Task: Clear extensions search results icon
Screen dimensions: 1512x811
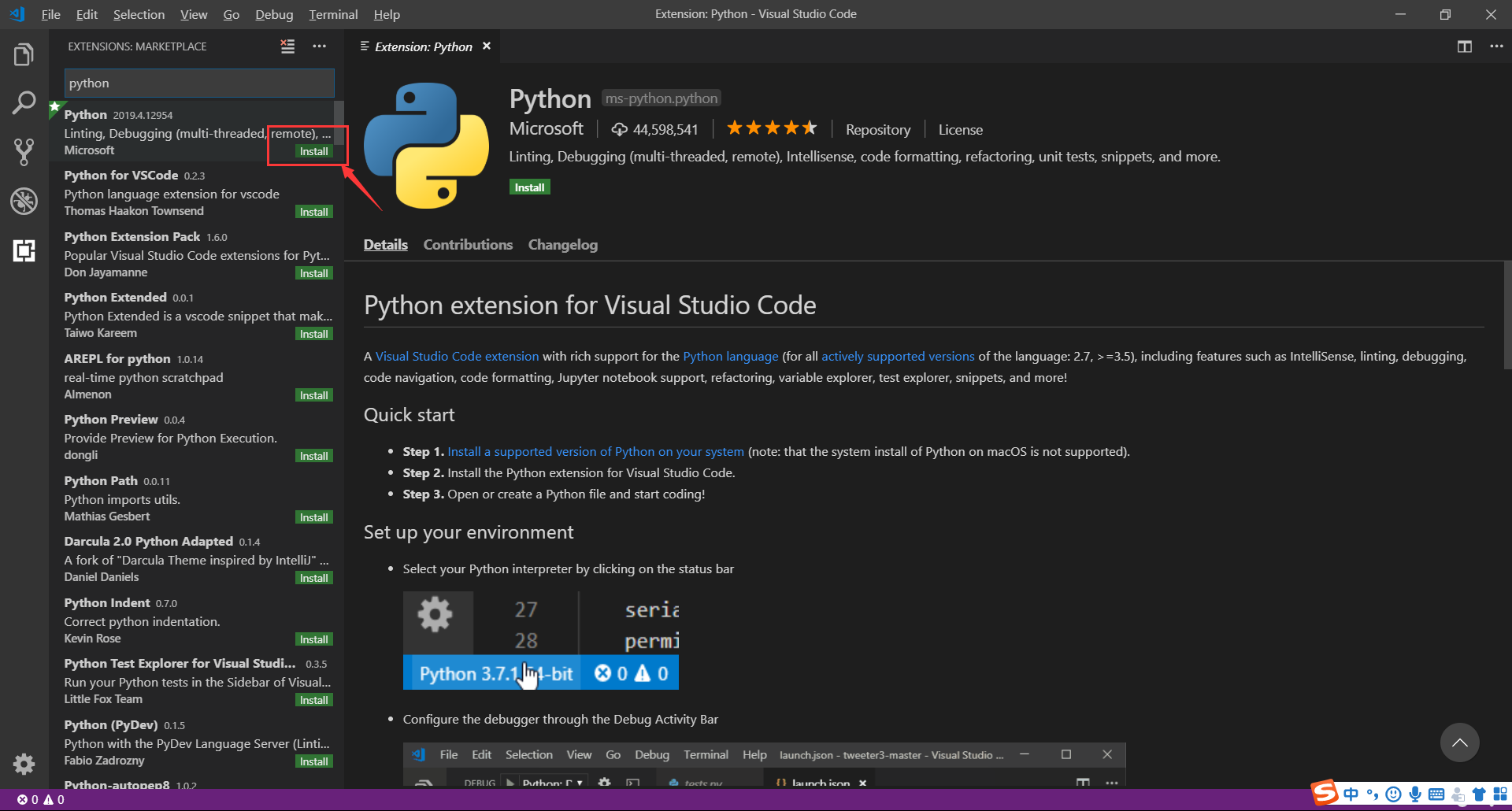Action: pos(288,46)
